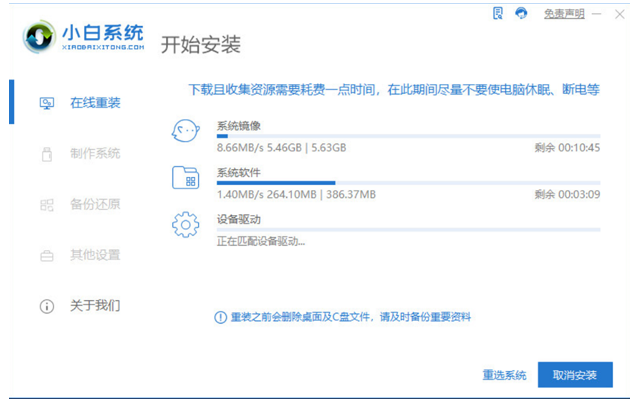630x400 pixels.
Task: Click the 开始安装 heading
Action: pos(200,45)
